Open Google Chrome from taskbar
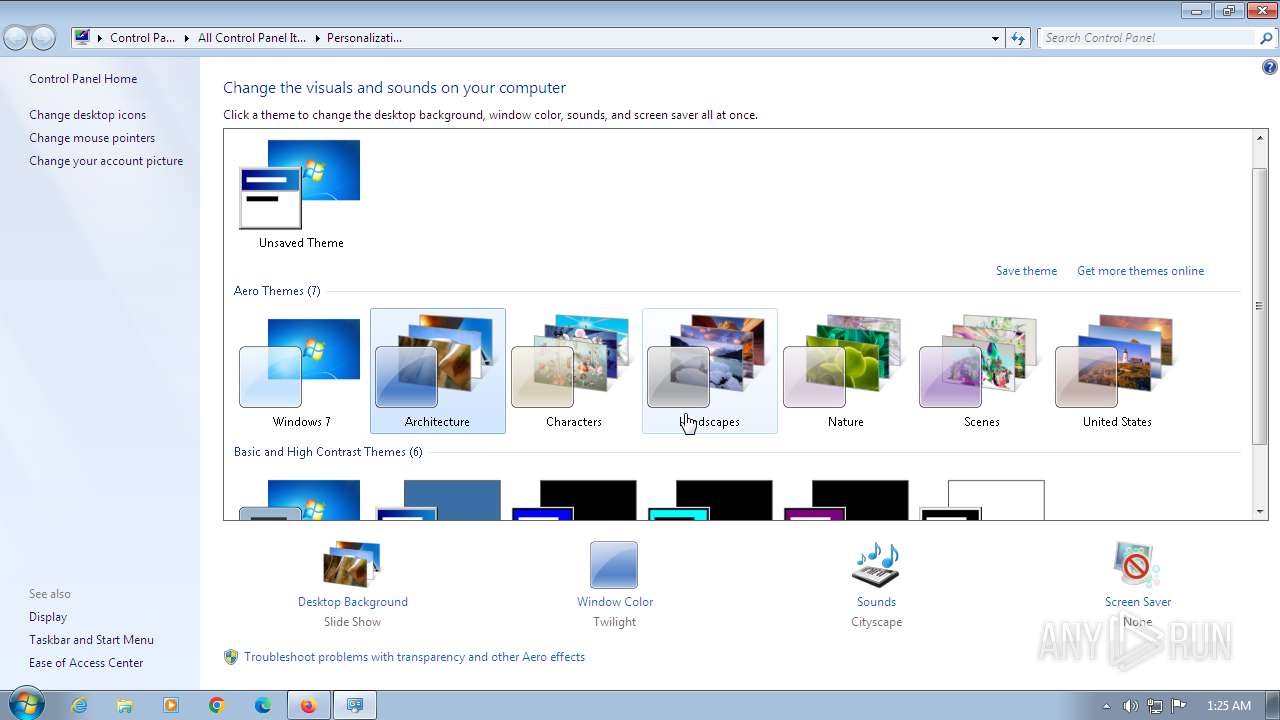This screenshot has height=720, width=1280. [217, 705]
